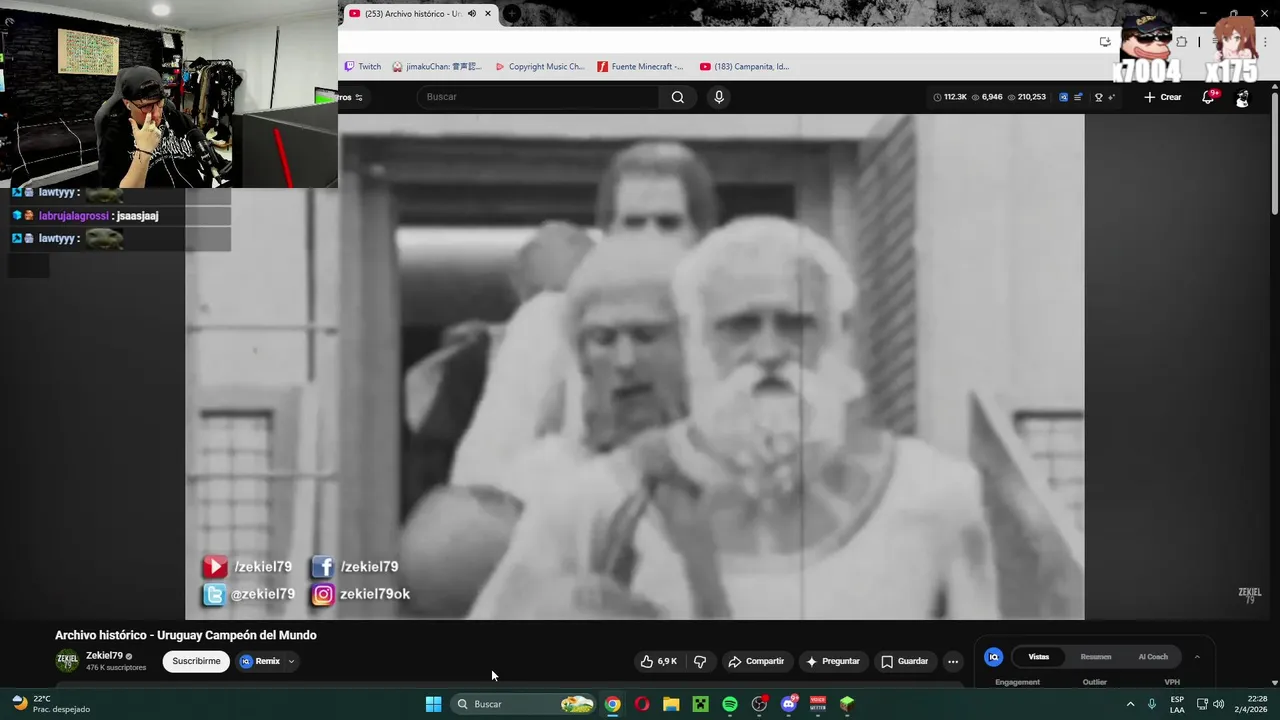The image size is (1280, 720).
Task: Open Discord from the taskbar
Action: (789, 704)
